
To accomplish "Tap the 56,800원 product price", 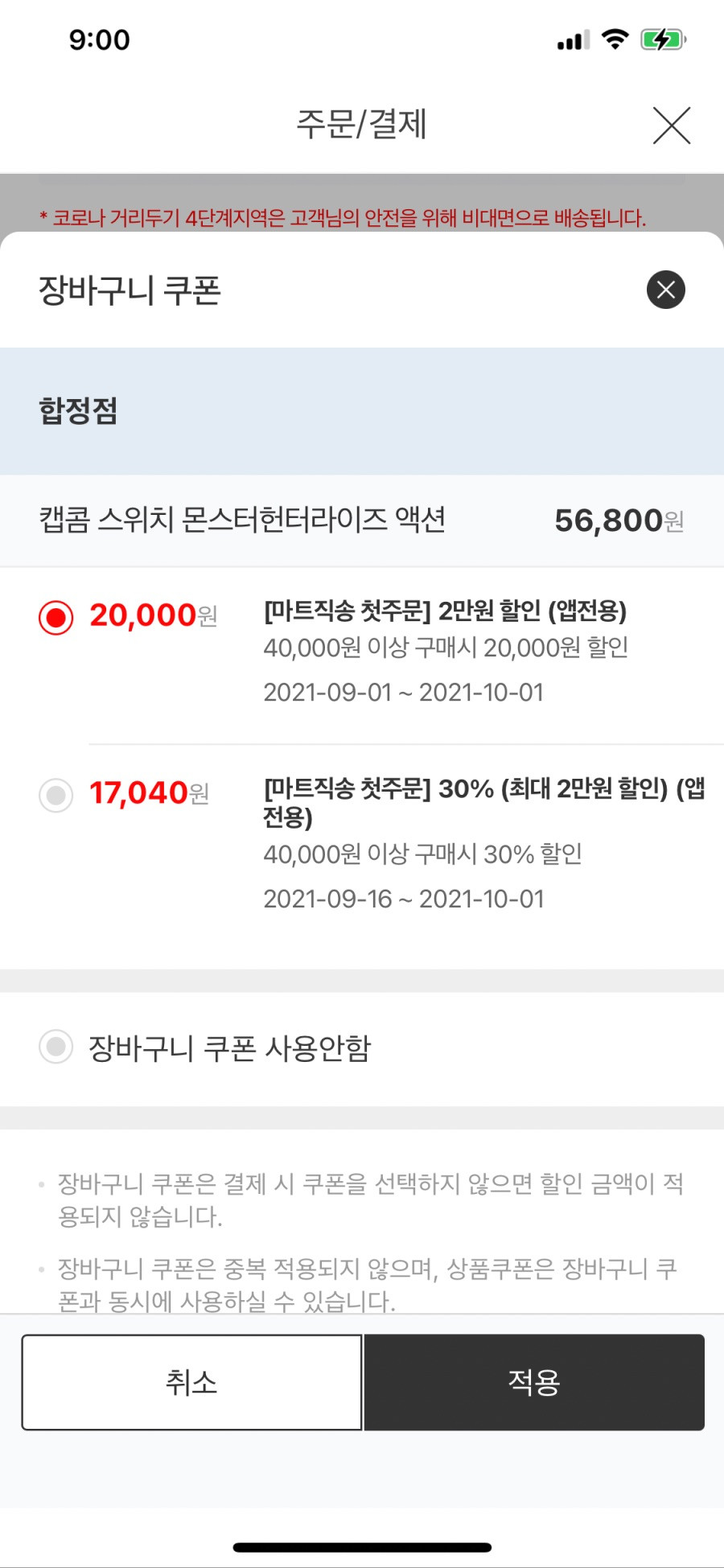I will pos(619,521).
